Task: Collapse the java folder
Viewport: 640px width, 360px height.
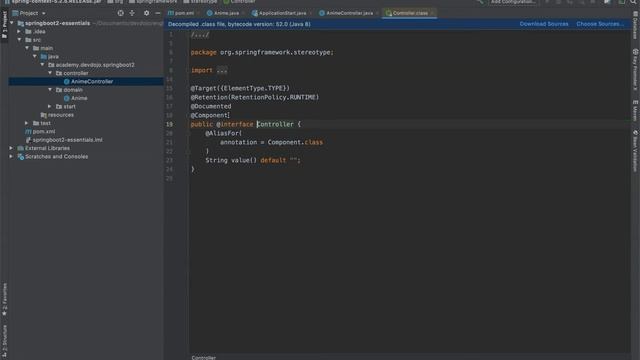Action: (x=35, y=56)
